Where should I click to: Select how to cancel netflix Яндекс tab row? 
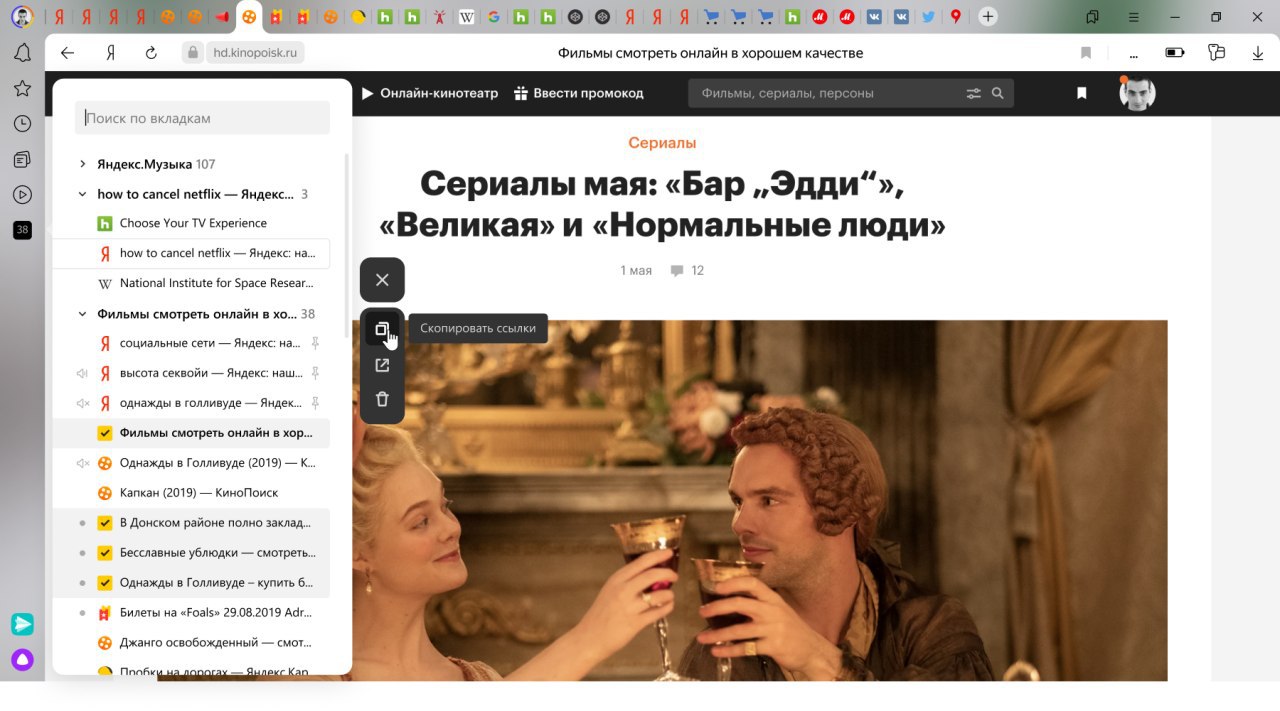click(191, 253)
